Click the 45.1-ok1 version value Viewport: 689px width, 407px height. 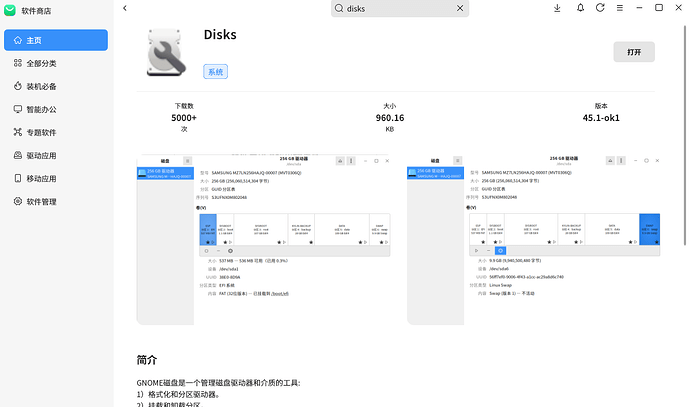601,118
